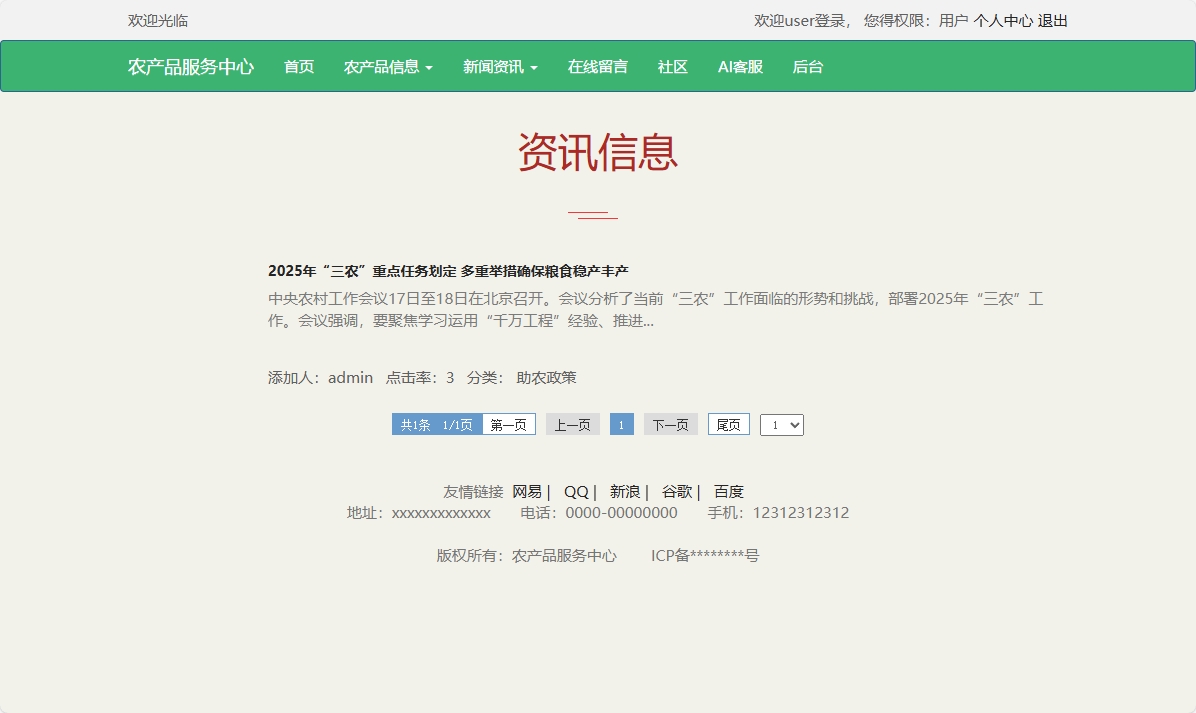Go to the 首页 menu item

[298, 66]
